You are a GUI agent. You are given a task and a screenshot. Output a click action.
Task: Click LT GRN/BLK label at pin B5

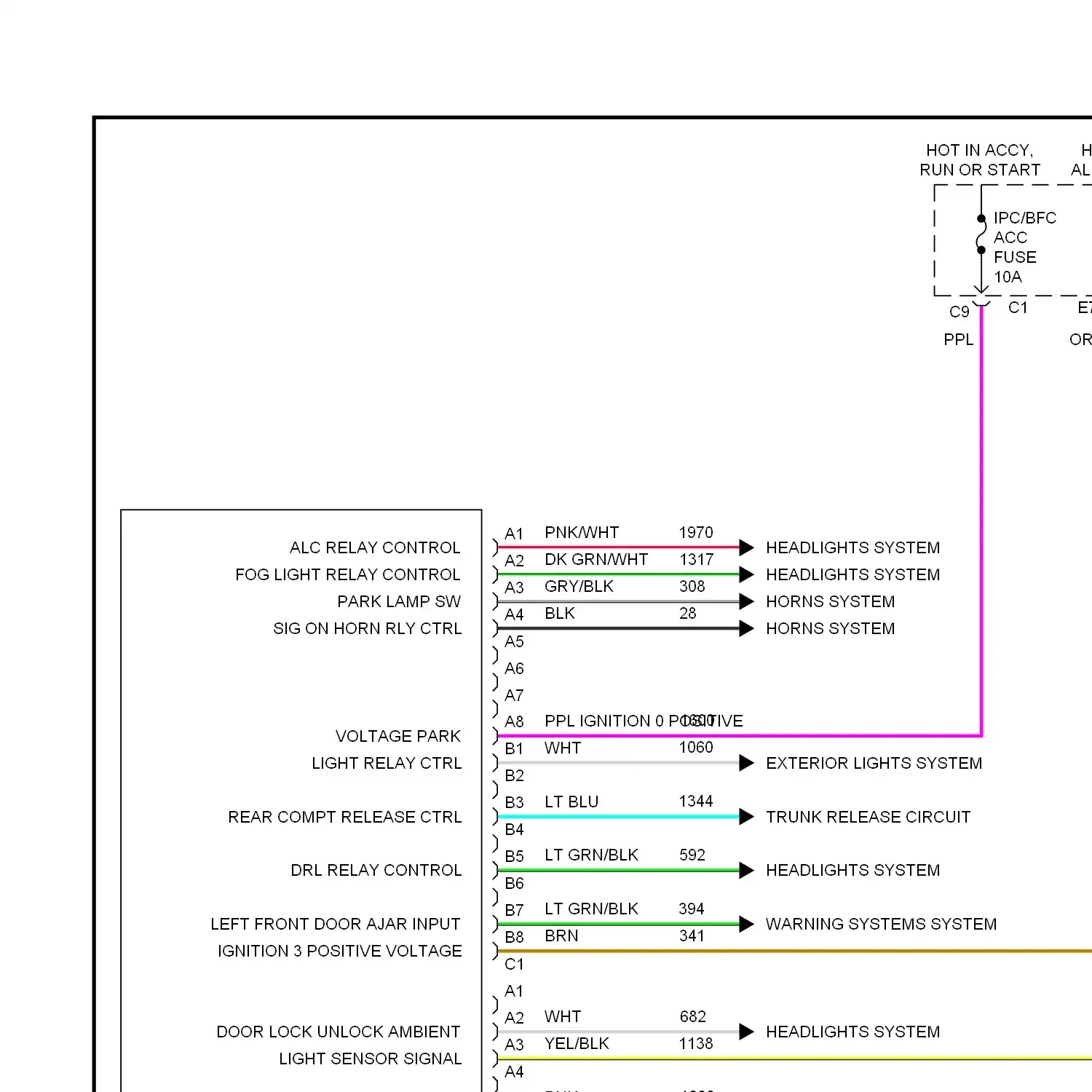(591, 855)
